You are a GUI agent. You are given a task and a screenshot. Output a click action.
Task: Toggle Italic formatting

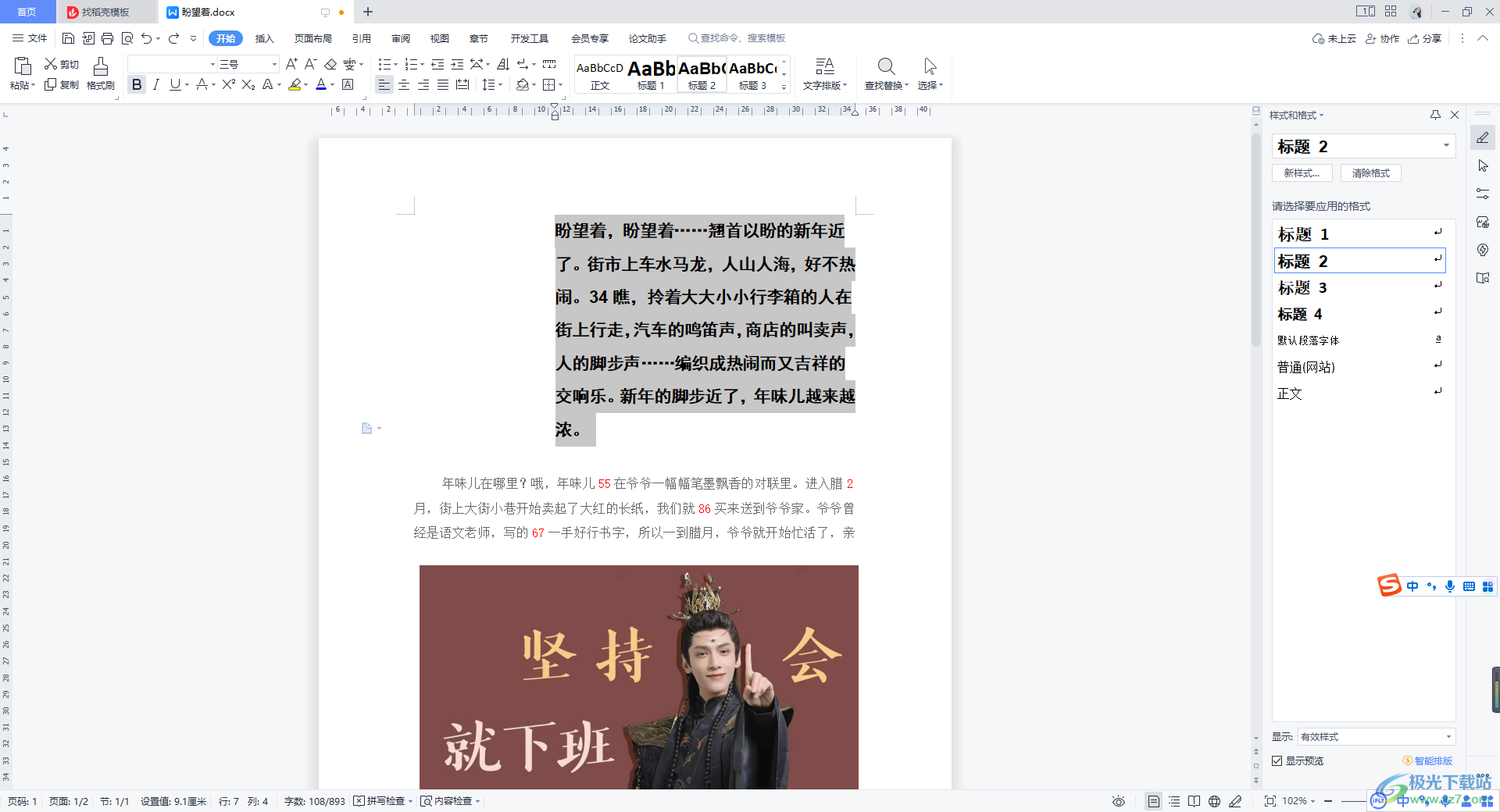(x=156, y=84)
